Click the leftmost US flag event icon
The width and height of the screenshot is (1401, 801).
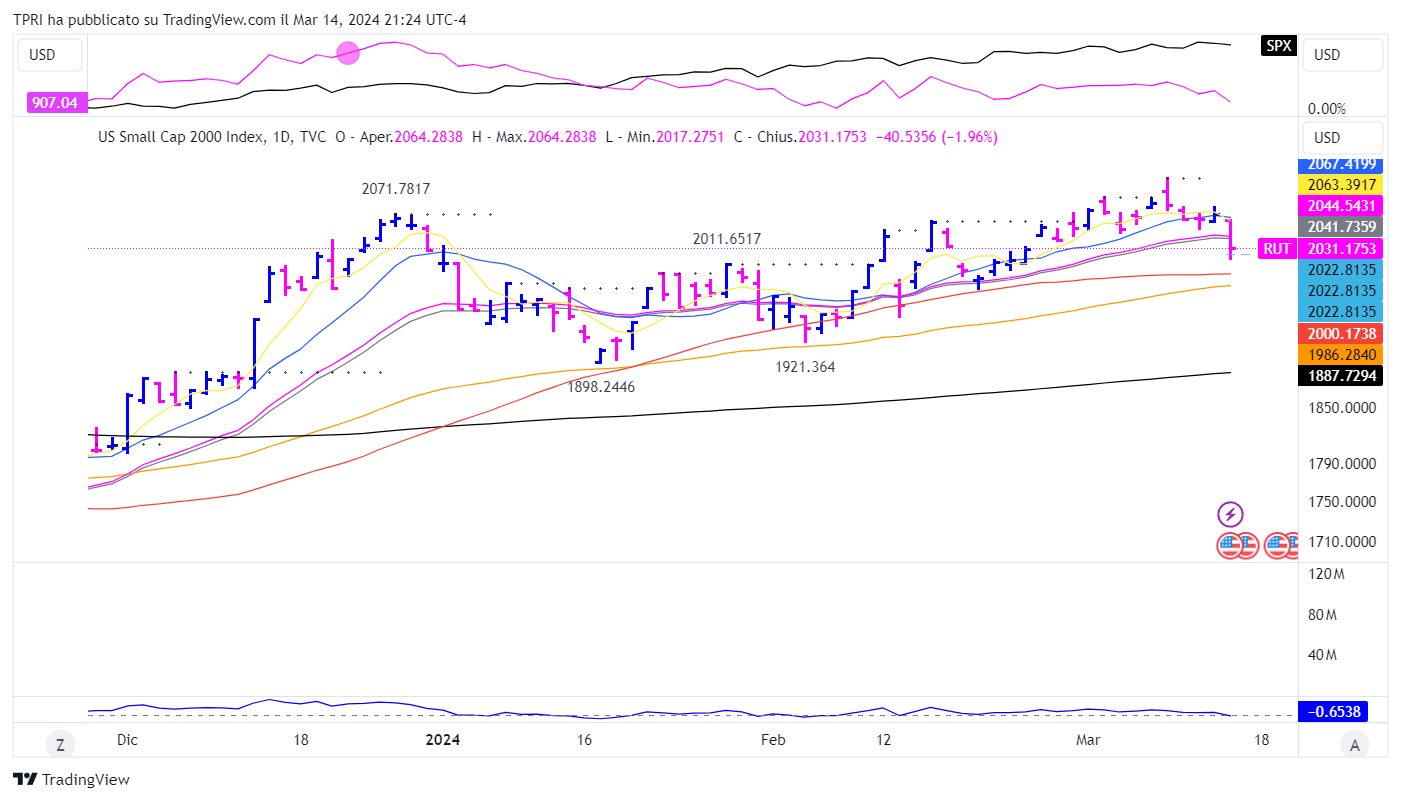pos(1230,545)
